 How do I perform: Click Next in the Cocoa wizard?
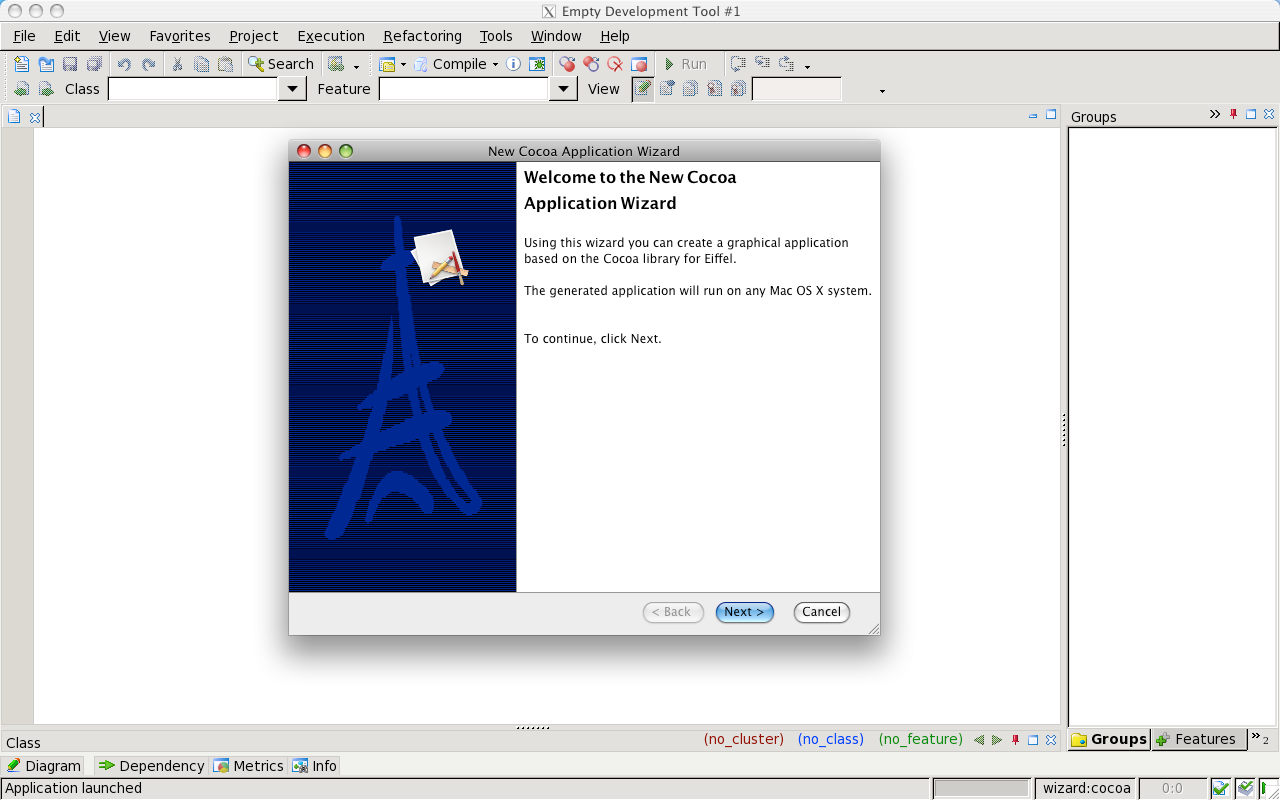pyautogui.click(x=745, y=612)
